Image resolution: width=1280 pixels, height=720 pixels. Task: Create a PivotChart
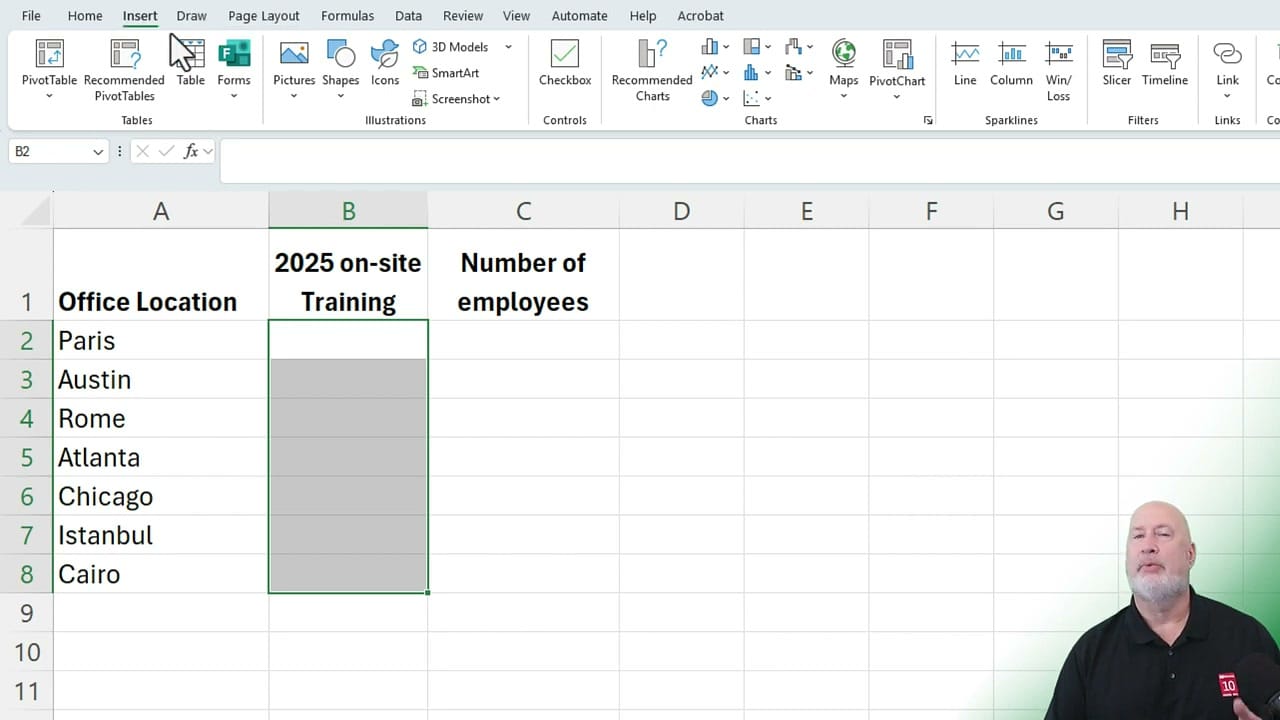[x=896, y=60]
